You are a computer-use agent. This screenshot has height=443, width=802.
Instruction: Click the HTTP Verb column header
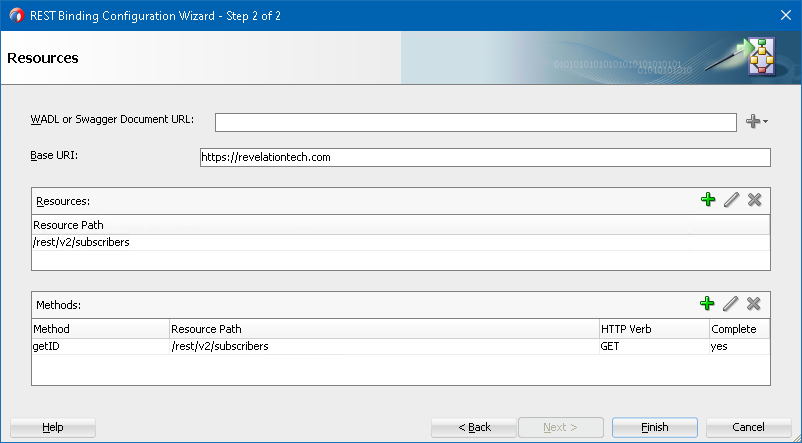[x=652, y=329]
